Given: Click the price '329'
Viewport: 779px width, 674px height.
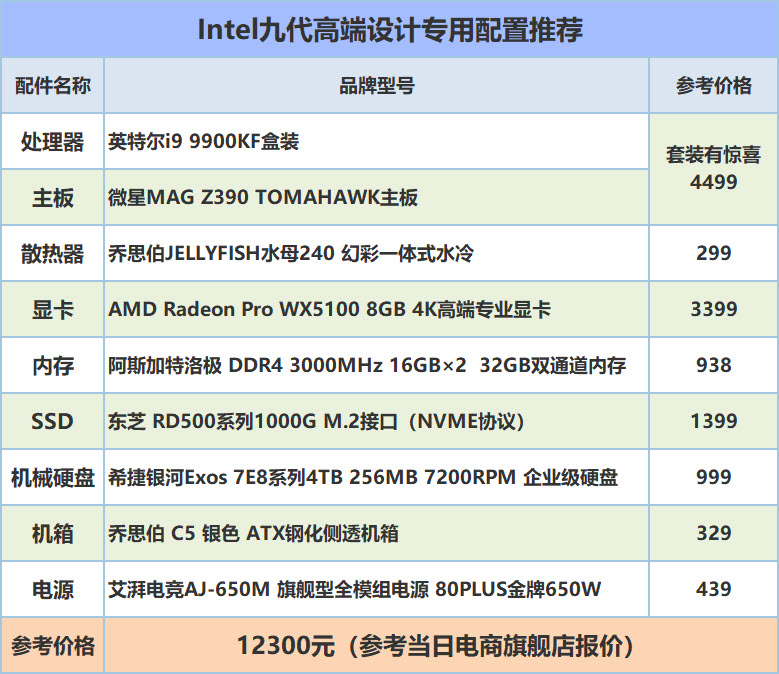Looking at the screenshot, I should 714,533.
